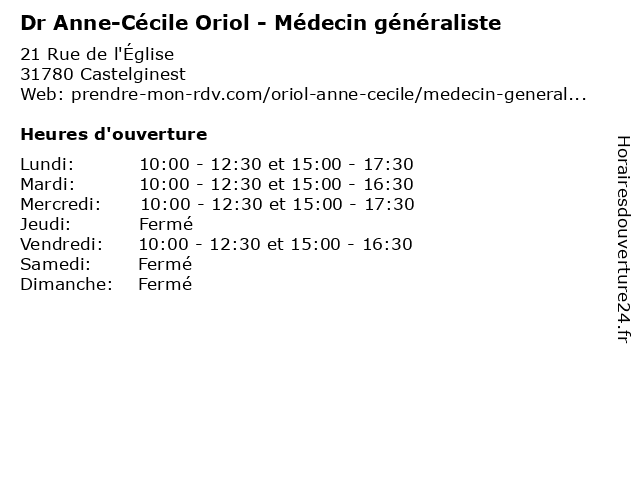The width and height of the screenshot is (640, 480).
Task: Click the Vendredi opening hours
Action: (276, 244)
